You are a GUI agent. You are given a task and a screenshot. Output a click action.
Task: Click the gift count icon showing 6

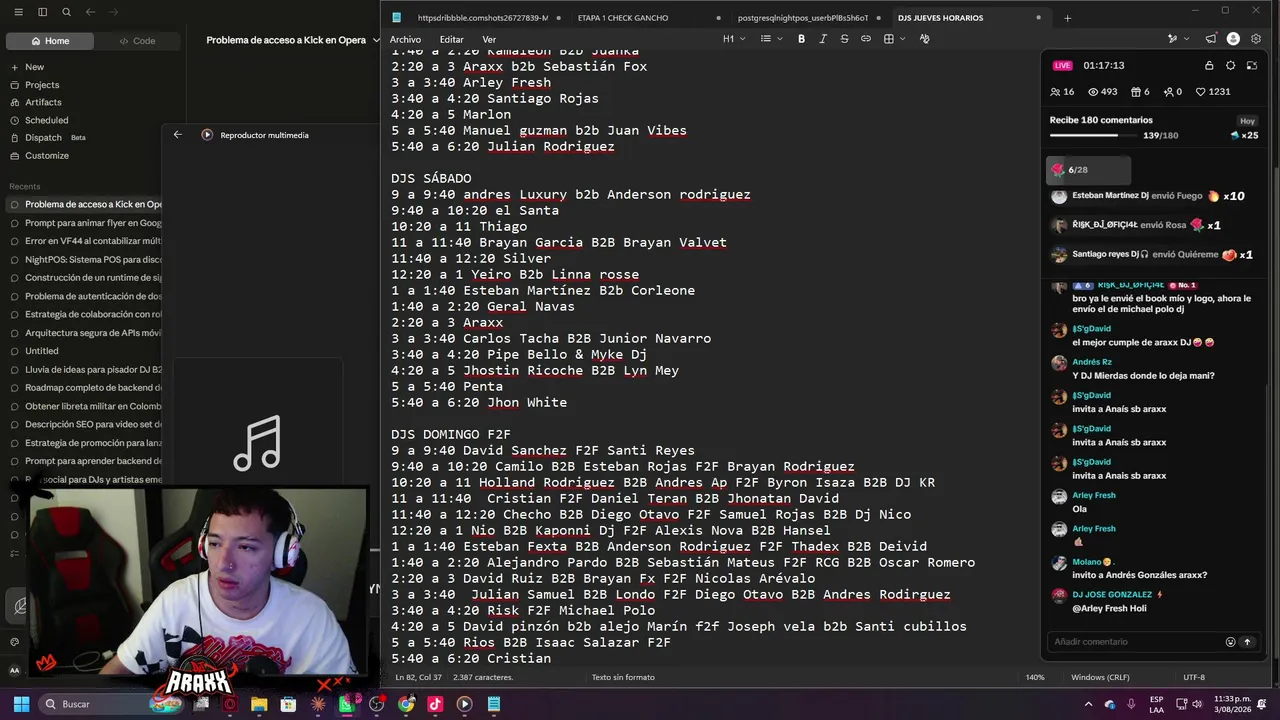point(1140,92)
